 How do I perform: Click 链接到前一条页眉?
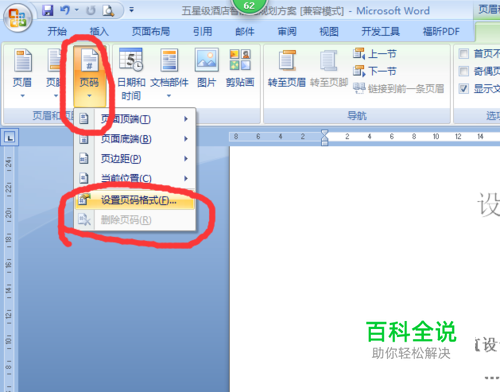tap(398, 88)
